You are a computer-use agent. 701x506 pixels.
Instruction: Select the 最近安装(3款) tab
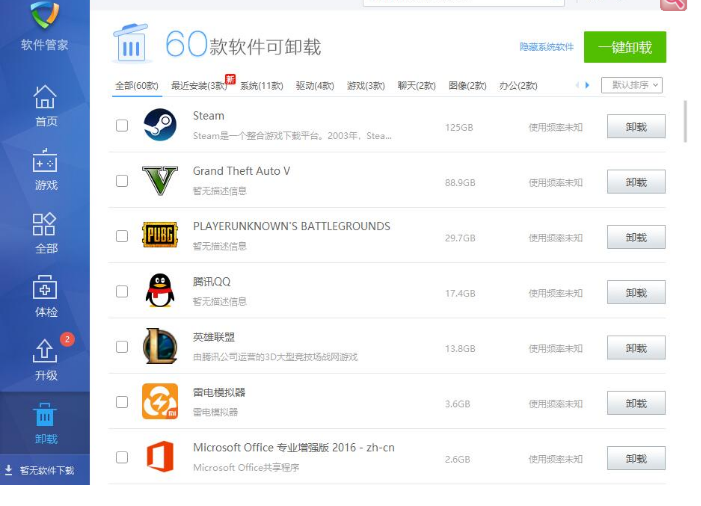[x=199, y=85]
